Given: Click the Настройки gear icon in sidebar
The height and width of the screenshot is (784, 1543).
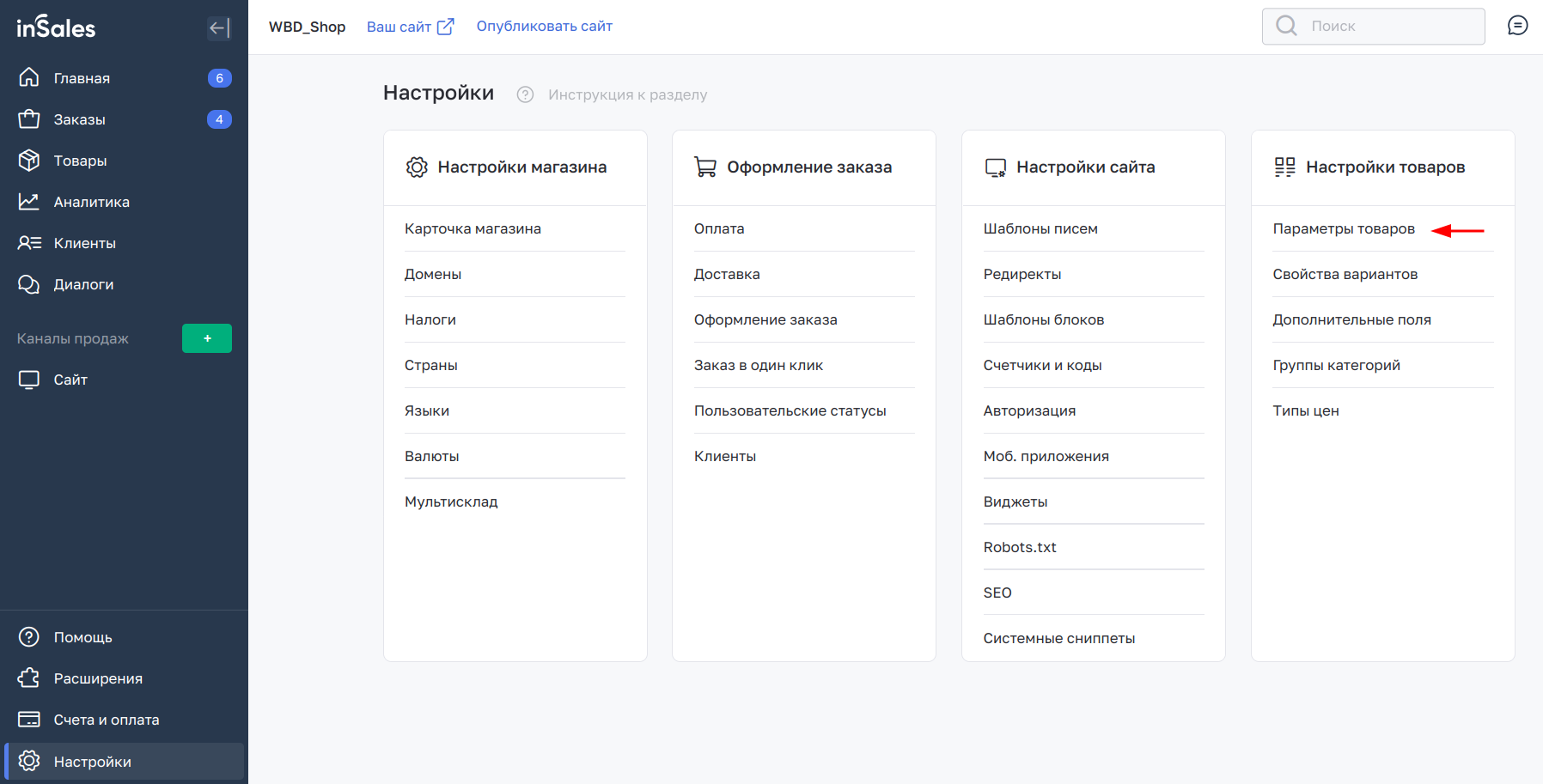Looking at the screenshot, I should (29, 761).
